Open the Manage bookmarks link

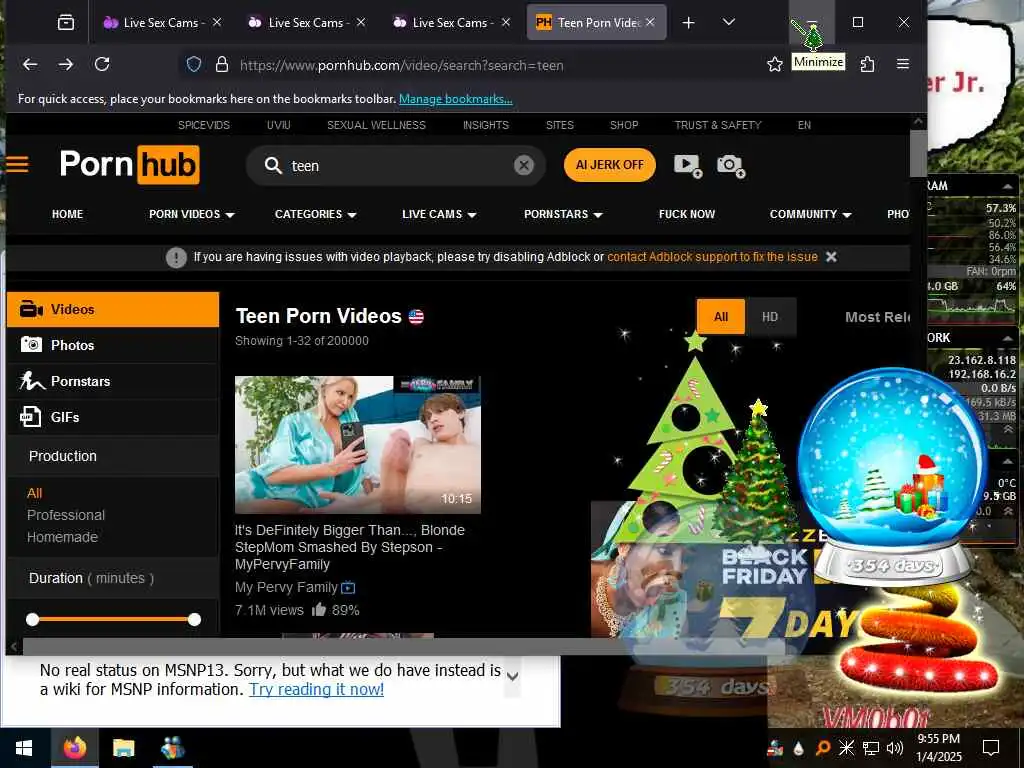coord(456,99)
